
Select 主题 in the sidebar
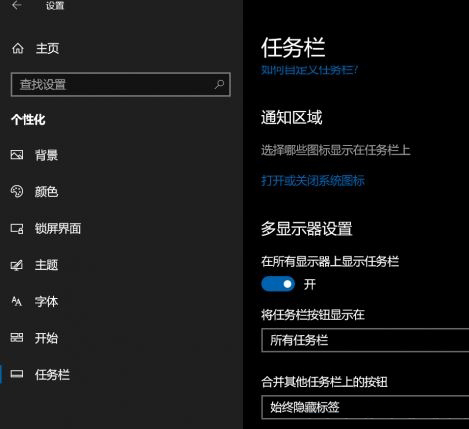[x=46, y=265]
